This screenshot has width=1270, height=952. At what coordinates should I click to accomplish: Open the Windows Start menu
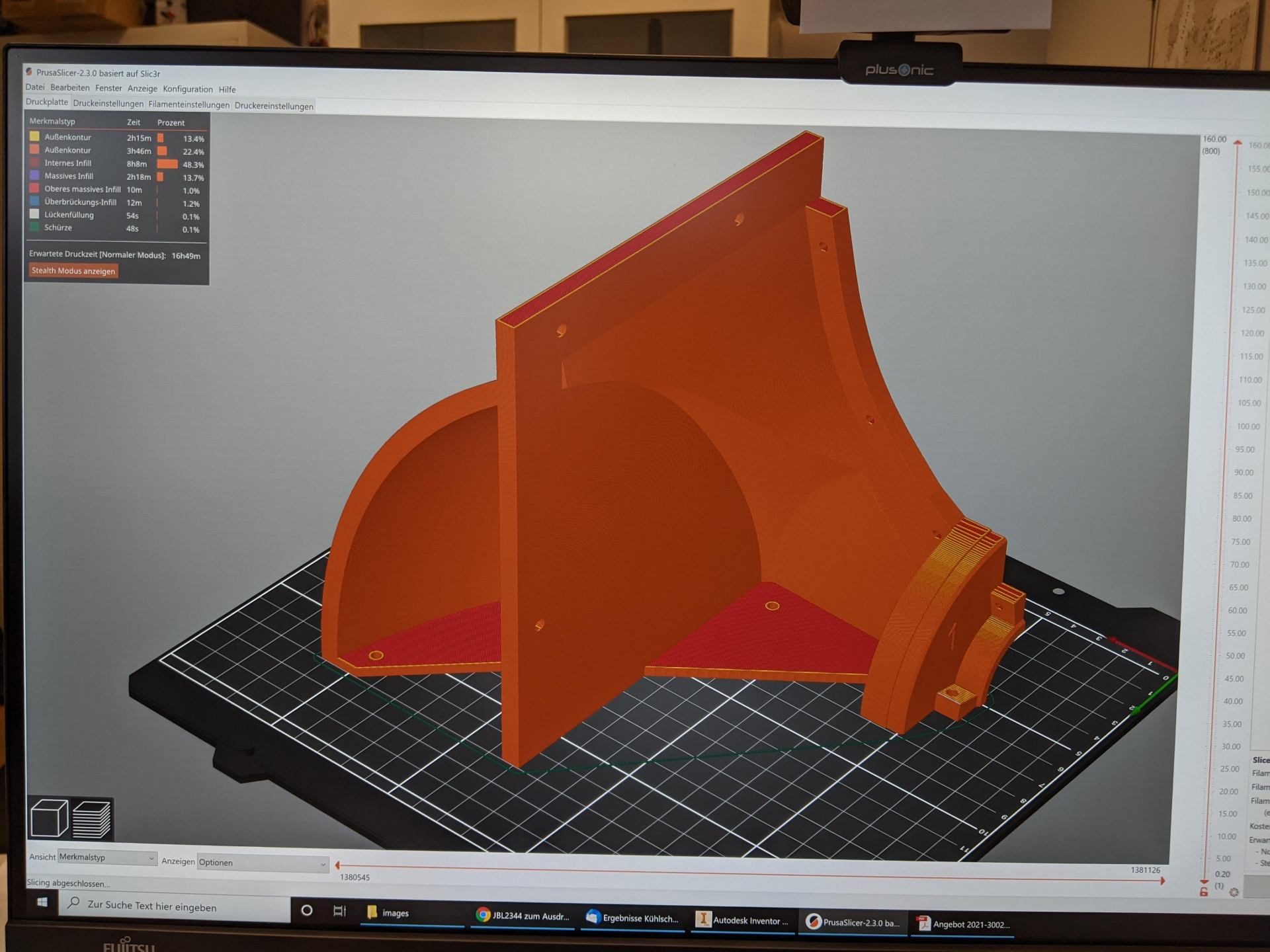(42, 902)
